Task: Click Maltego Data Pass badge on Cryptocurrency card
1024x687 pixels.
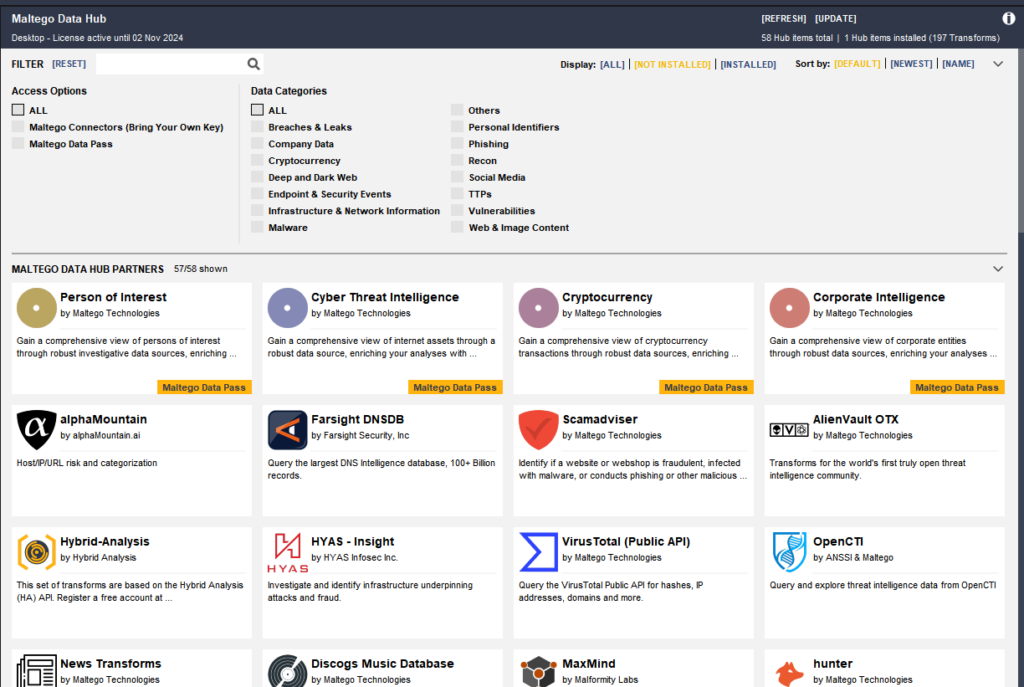Action: [706, 387]
